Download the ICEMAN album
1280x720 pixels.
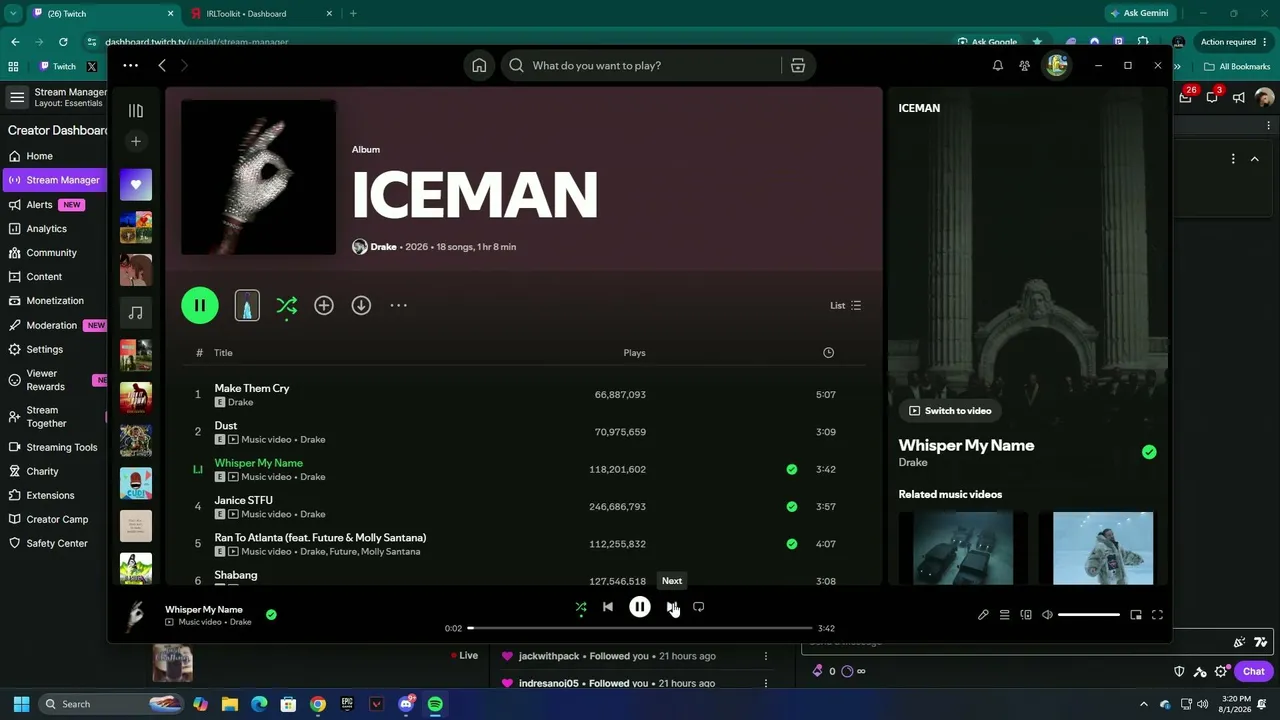[x=361, y=306]
